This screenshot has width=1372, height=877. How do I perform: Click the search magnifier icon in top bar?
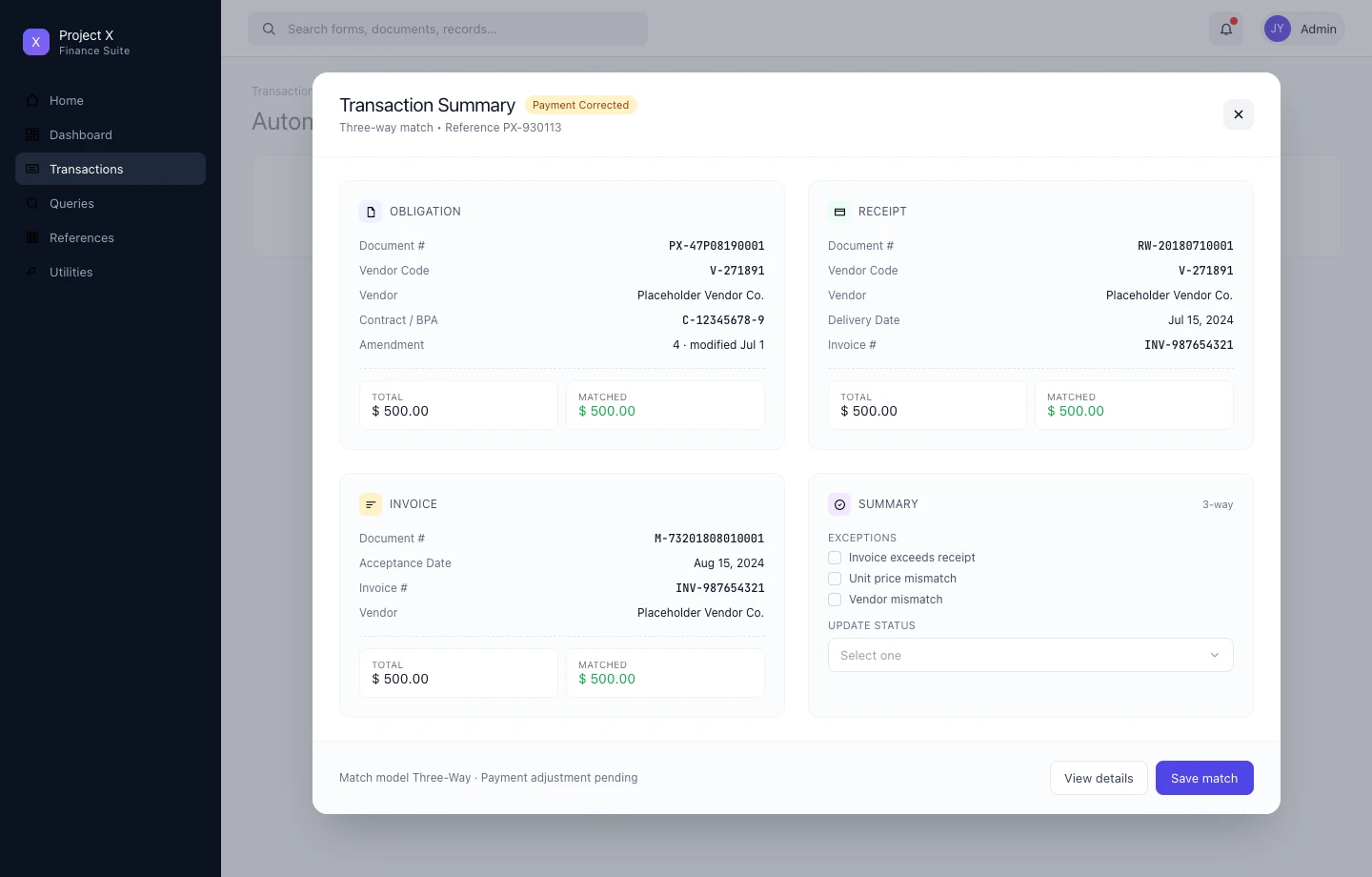pos(269,29)
